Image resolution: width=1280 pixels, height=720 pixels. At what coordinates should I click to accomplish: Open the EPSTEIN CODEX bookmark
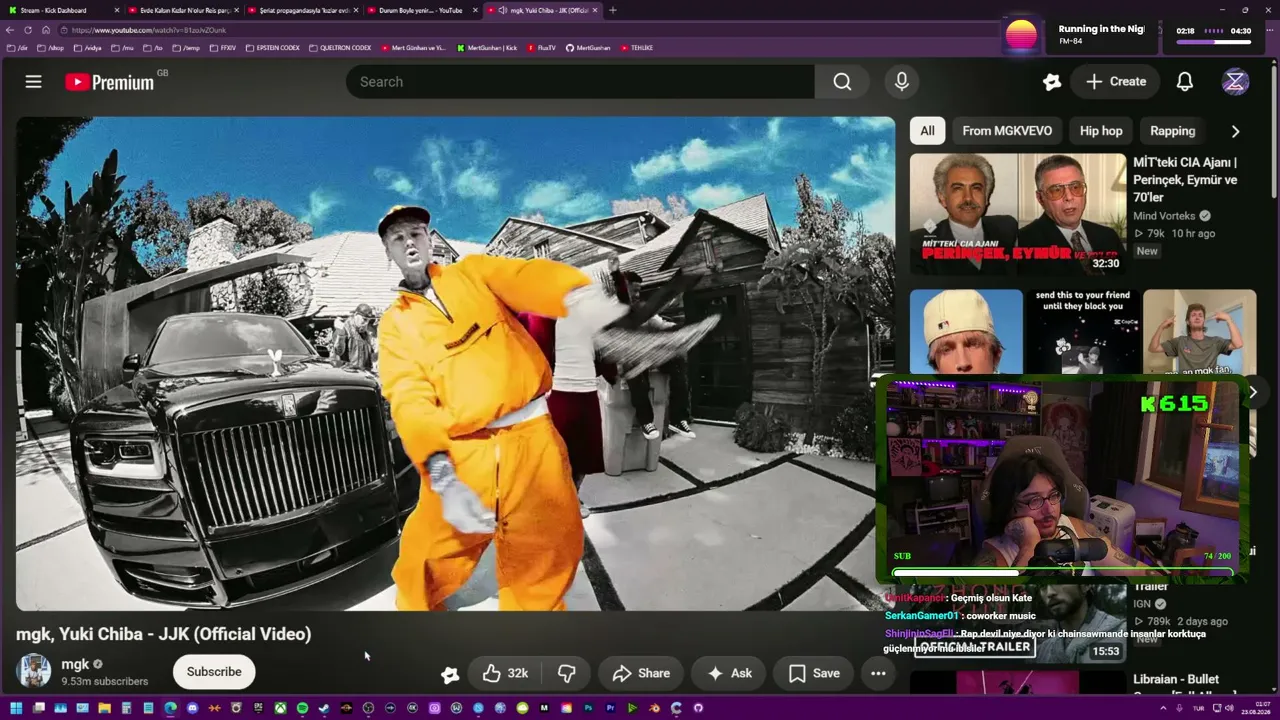(x=273, y=48)
